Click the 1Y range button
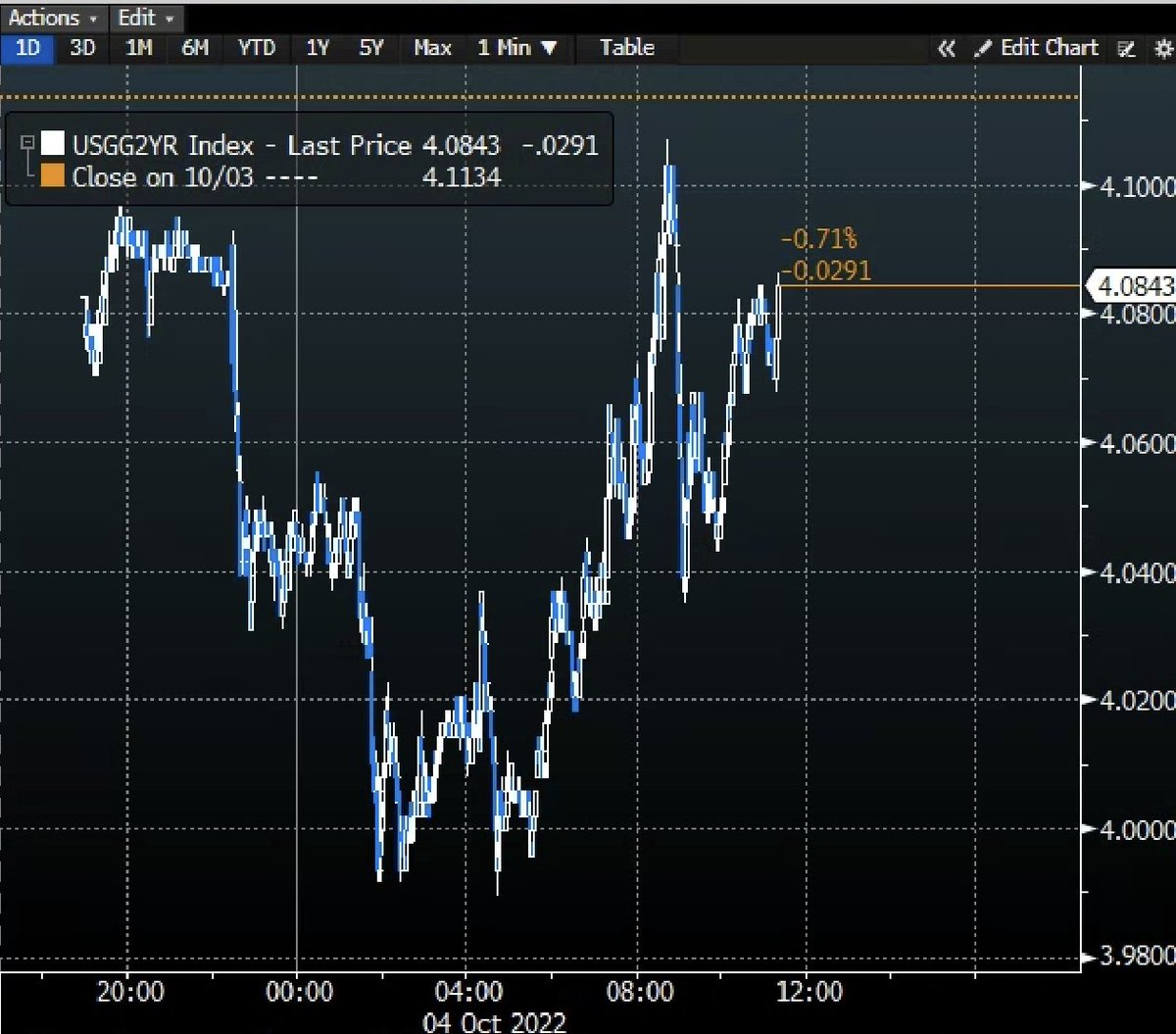Image resolution: width=1176 pixels, height=1034 pixels. click(x=316, y=47)
